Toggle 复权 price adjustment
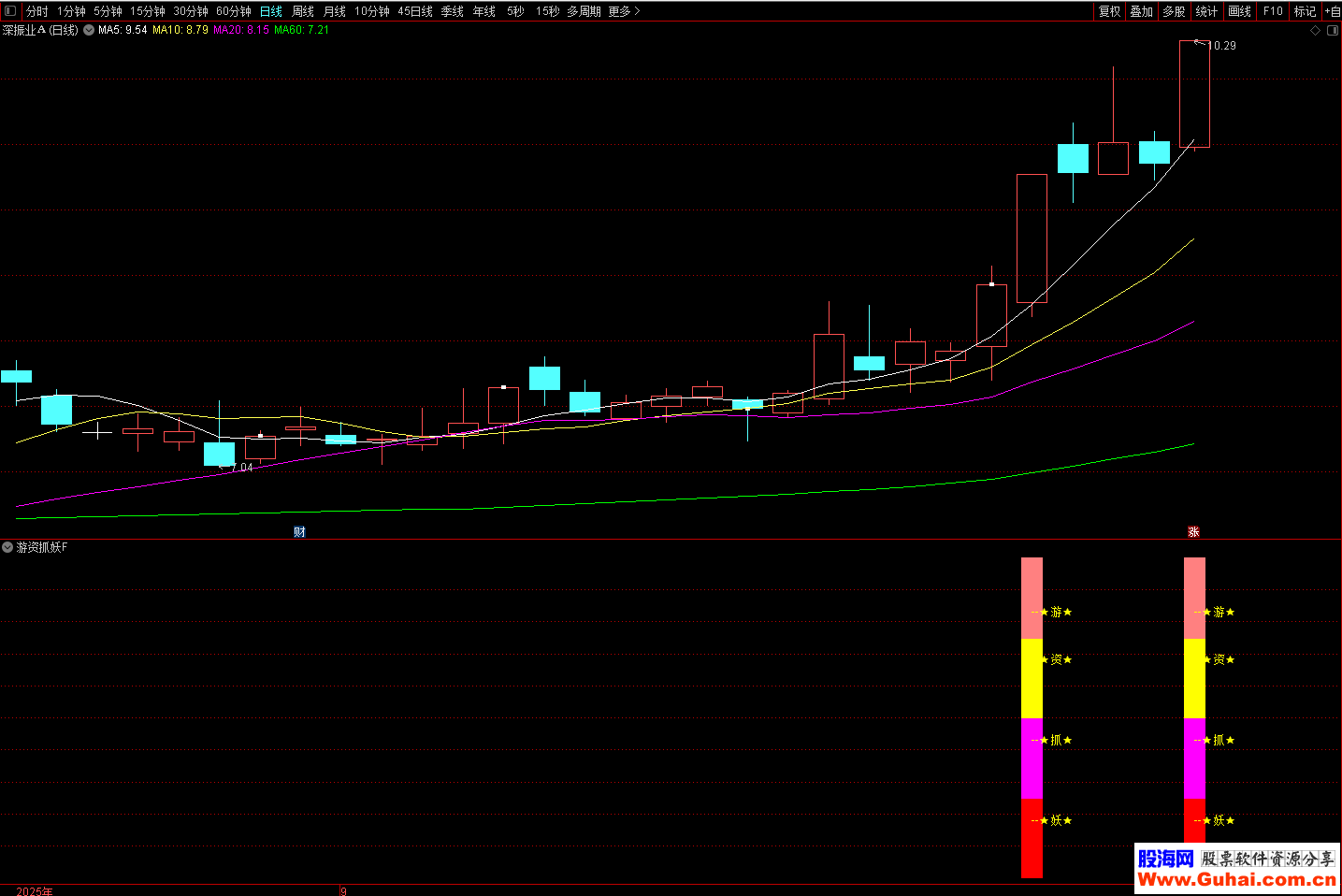This screenshot has height=896, width=1342. 1109,11
